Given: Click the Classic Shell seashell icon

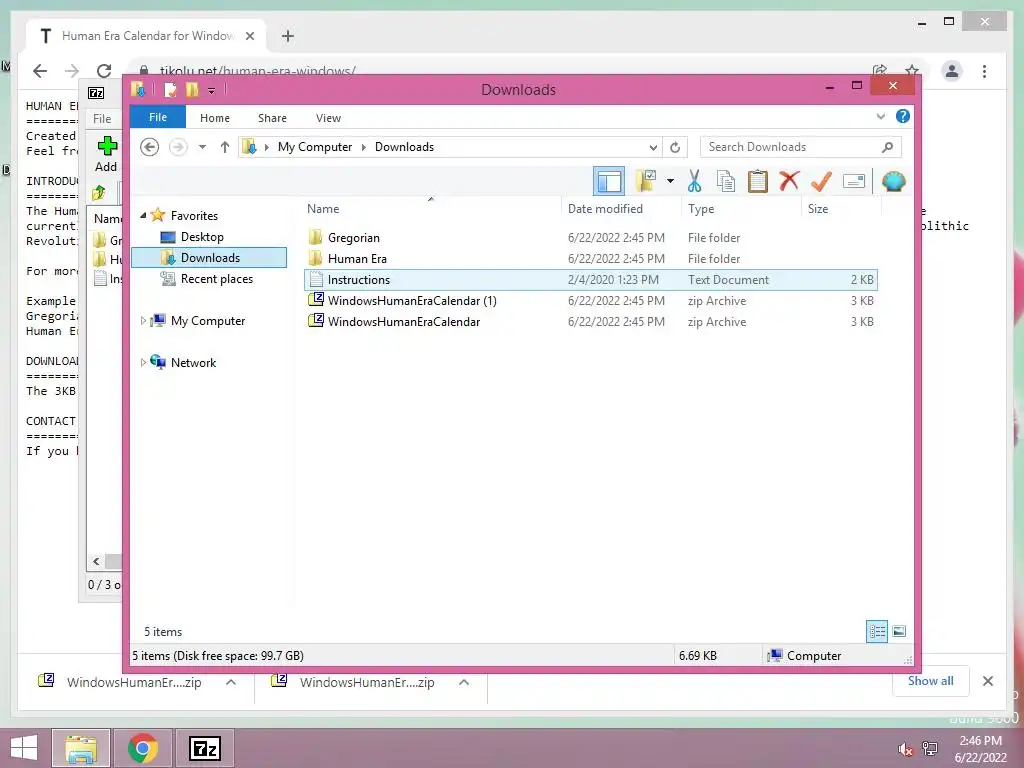Looking at the screenshot, I should coord(893,181).
